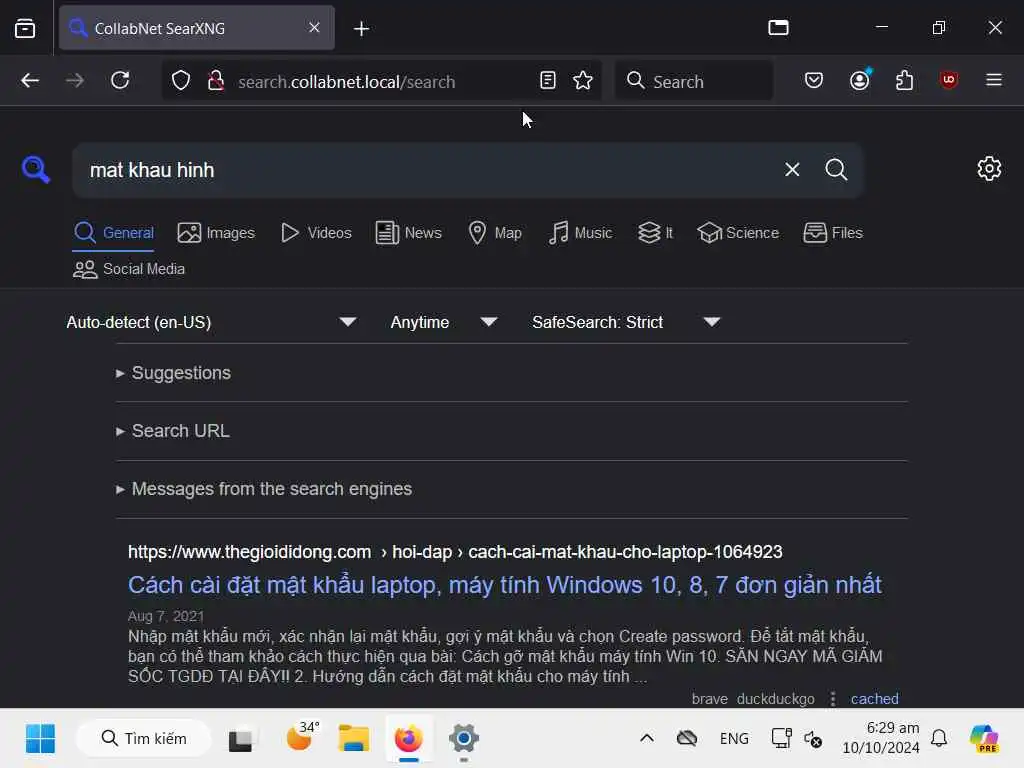Open the uBlock Origin extension icon

949,80
